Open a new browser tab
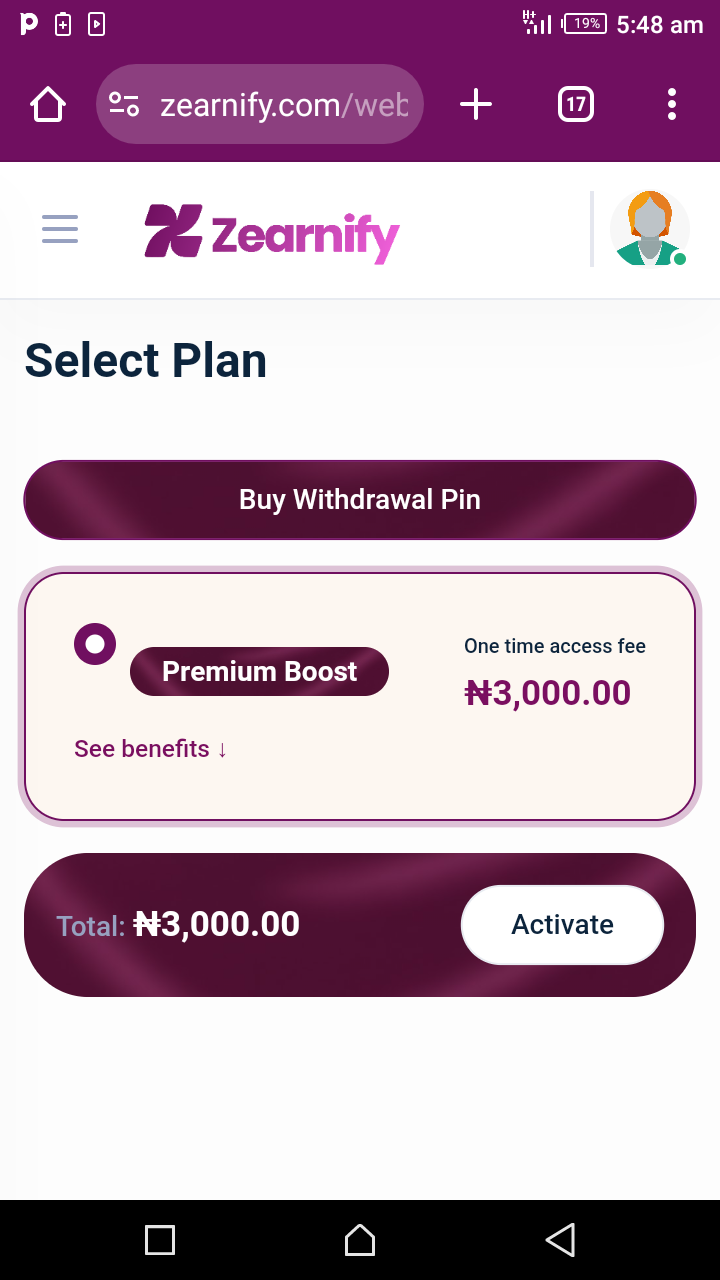Viewport: 720px width, 1280px height. pyautogui.click(x=476, y=104)
